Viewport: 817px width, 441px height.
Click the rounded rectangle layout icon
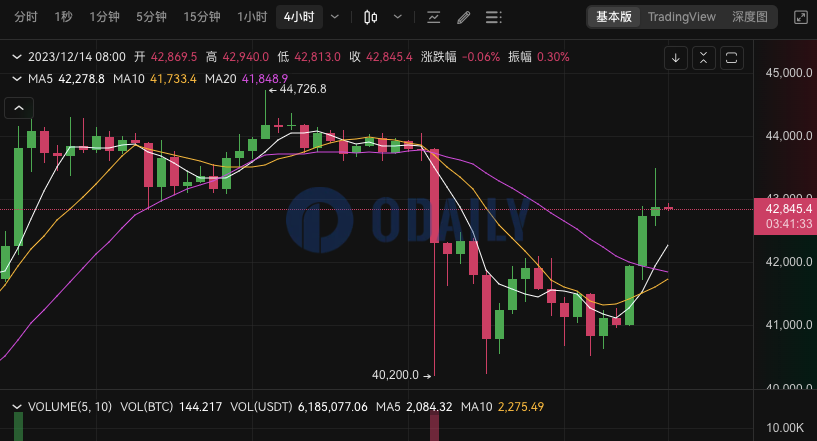[x=731, y=58]
